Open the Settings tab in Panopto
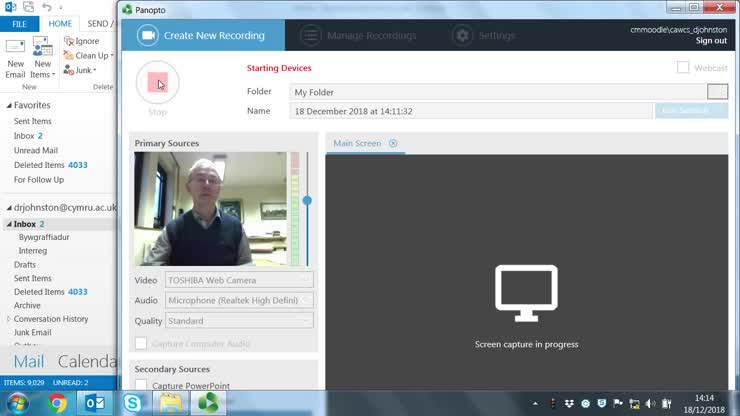The width and height of the screenshot is (740, 416). [484, 36]
